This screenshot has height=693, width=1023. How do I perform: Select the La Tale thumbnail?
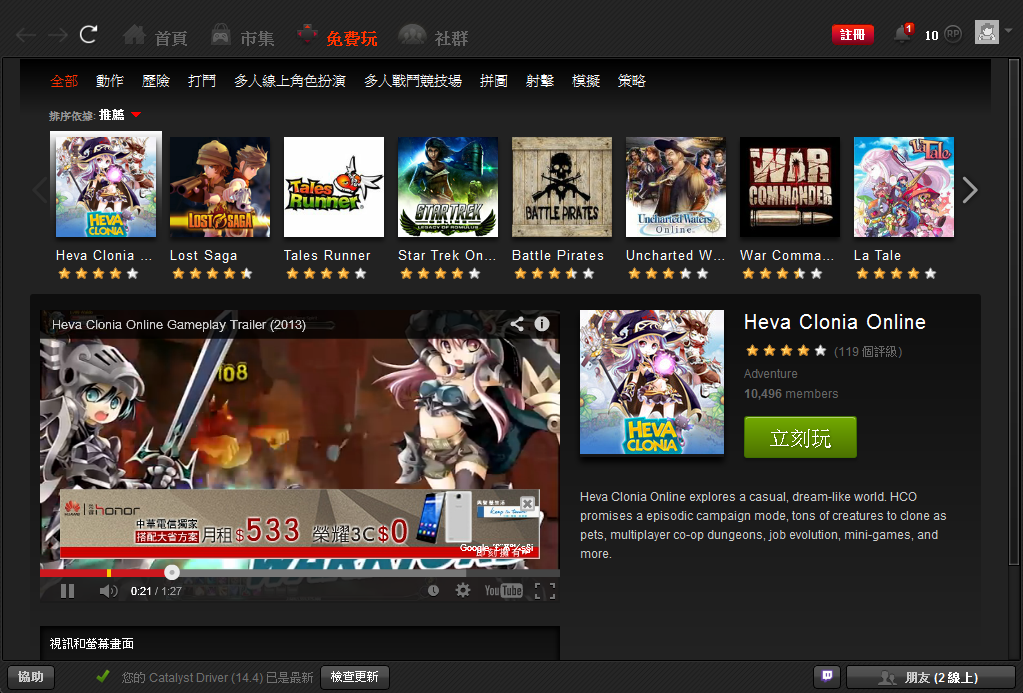coord(904,187)
